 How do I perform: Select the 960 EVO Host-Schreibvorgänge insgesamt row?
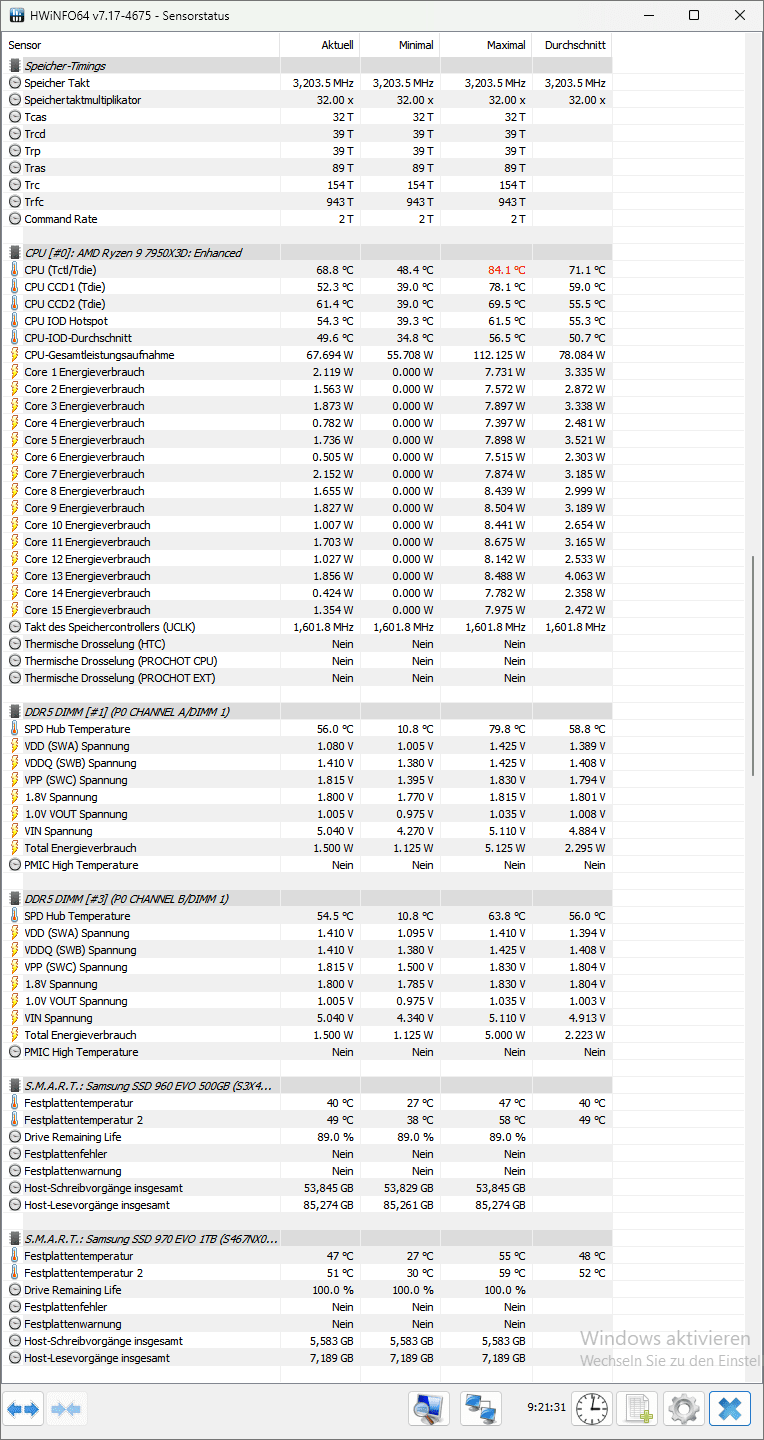(306, 1188)
